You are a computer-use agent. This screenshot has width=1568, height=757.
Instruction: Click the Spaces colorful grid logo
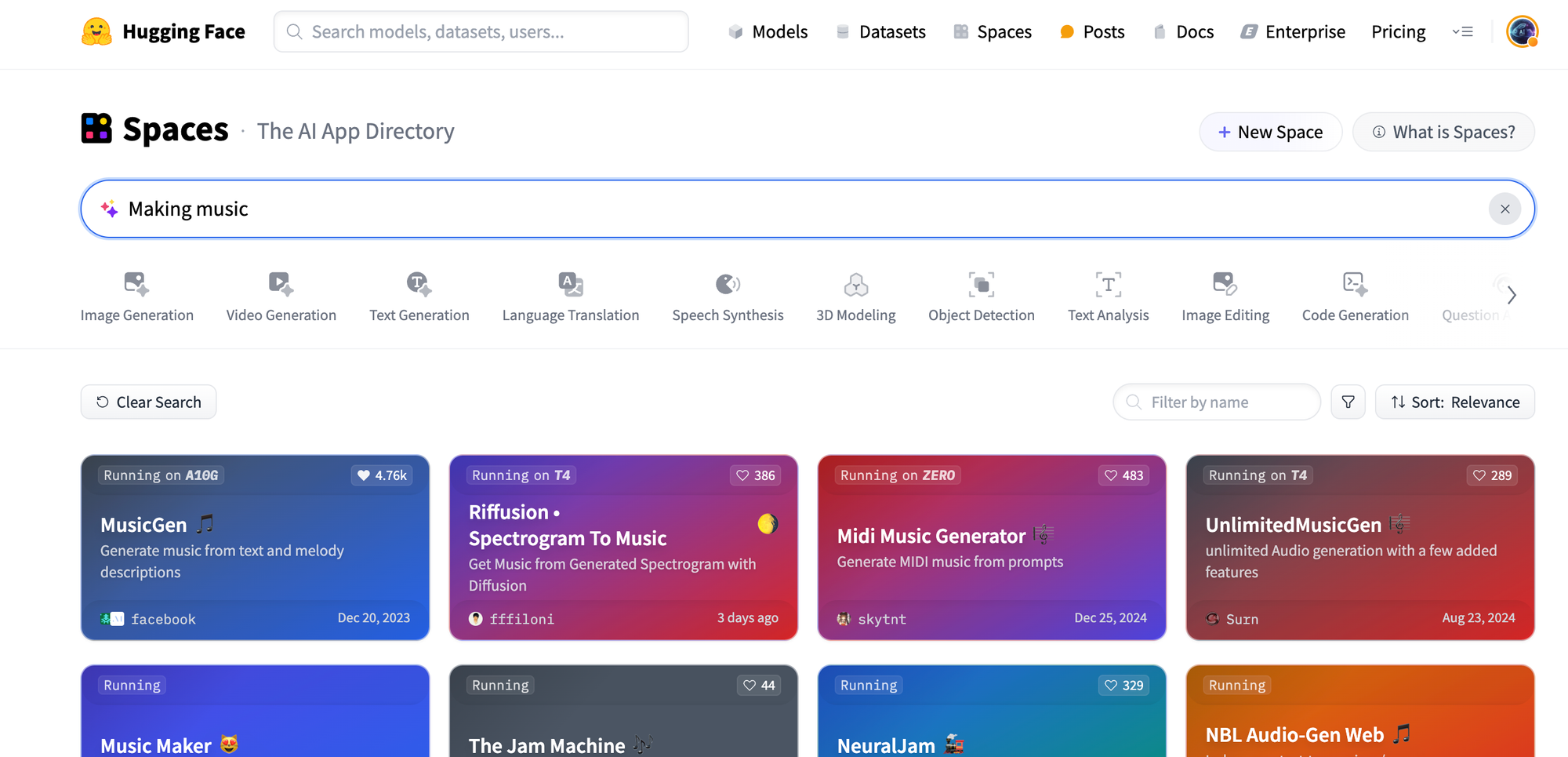pyautogui.click(x=96, y=129)
